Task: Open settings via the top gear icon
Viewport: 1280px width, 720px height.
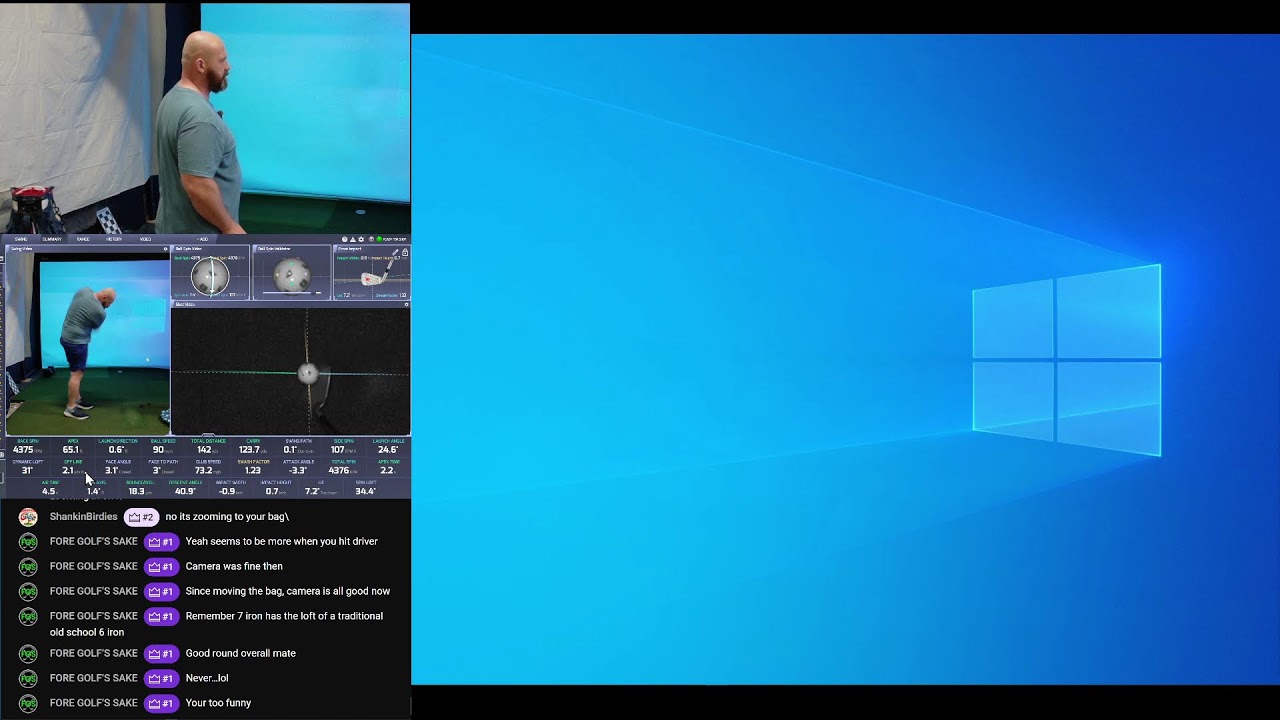Action: click(x=361, y=240)
